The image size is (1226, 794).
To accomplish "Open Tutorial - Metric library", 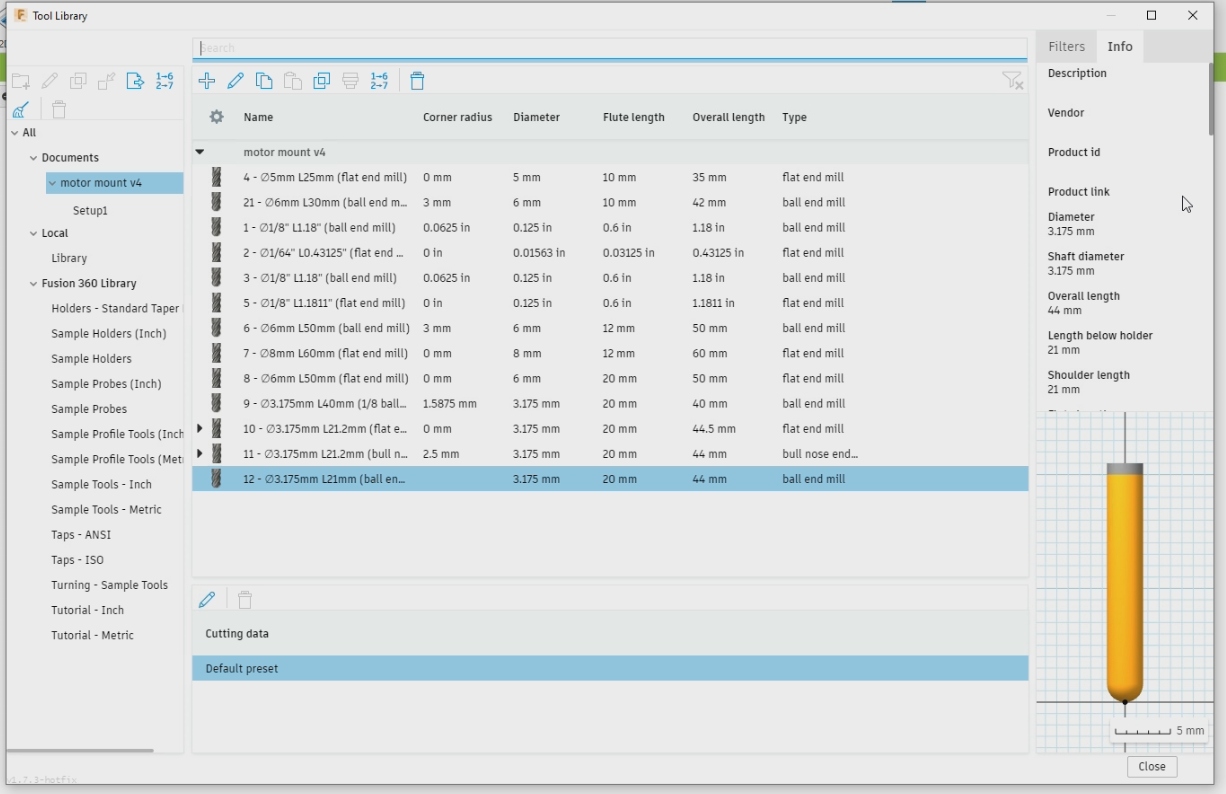I will tap(92, 635).
